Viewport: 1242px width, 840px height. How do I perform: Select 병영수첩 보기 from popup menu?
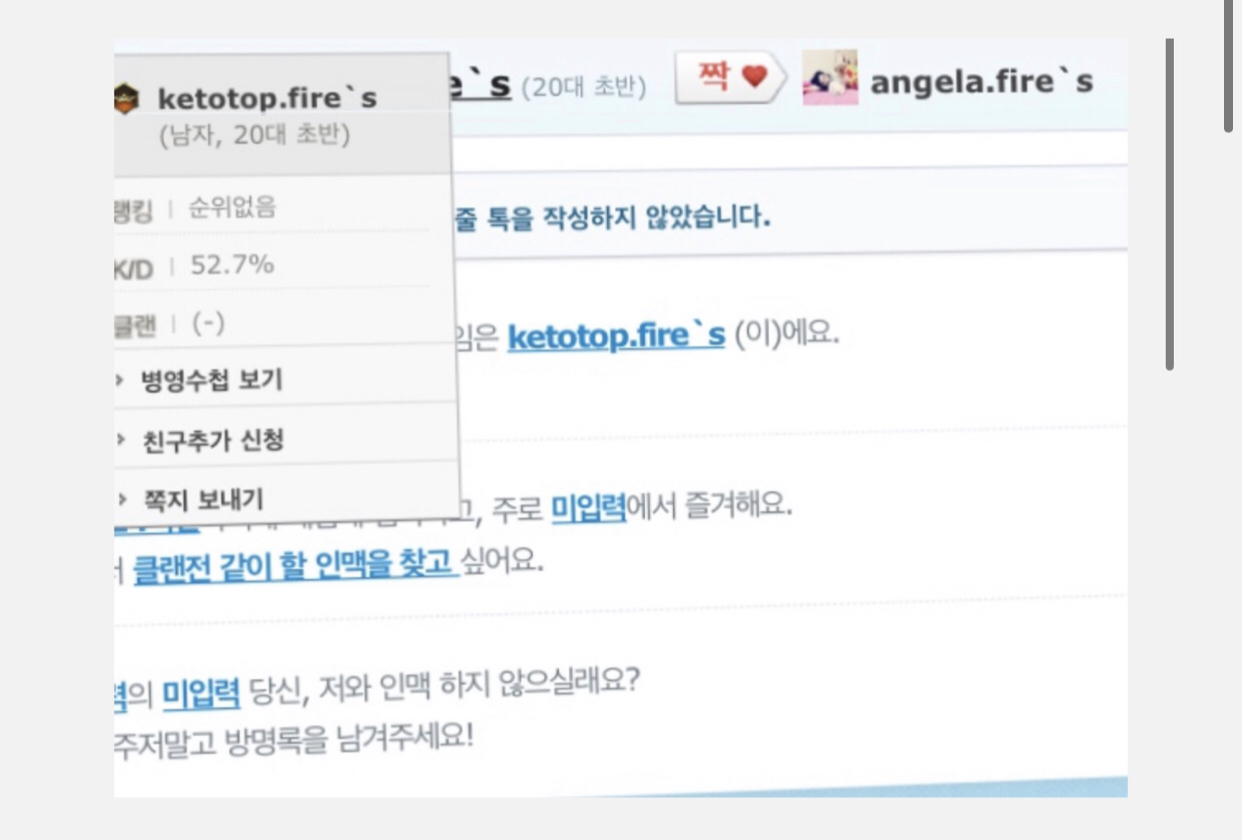(212, 380)
